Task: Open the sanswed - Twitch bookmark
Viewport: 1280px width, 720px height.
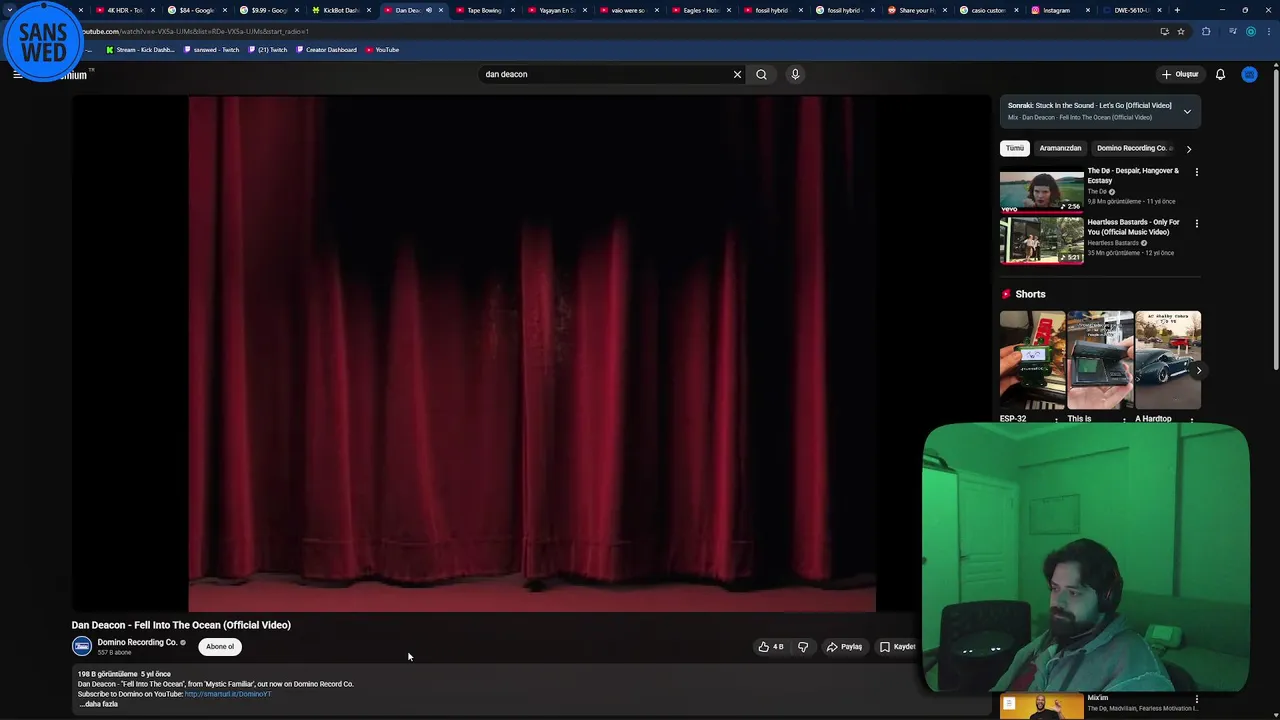Action: pos(212,50)
